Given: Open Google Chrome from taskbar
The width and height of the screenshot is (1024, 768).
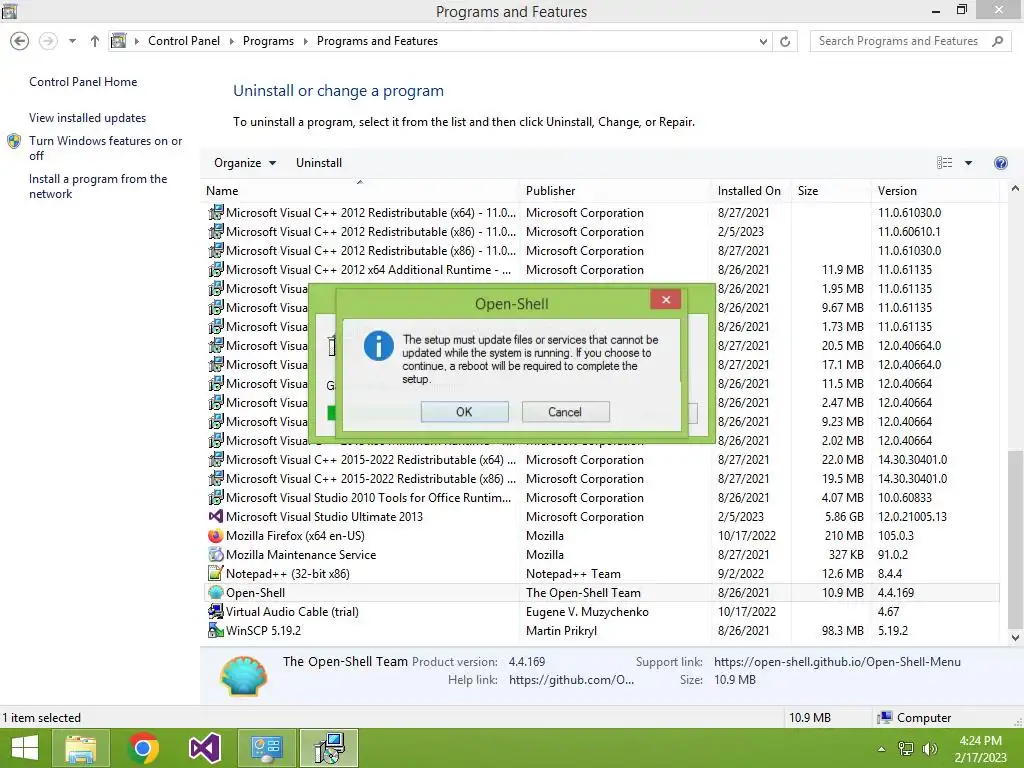Looking at the screenshot, I should pyautogui.click(x=143, y=748).
